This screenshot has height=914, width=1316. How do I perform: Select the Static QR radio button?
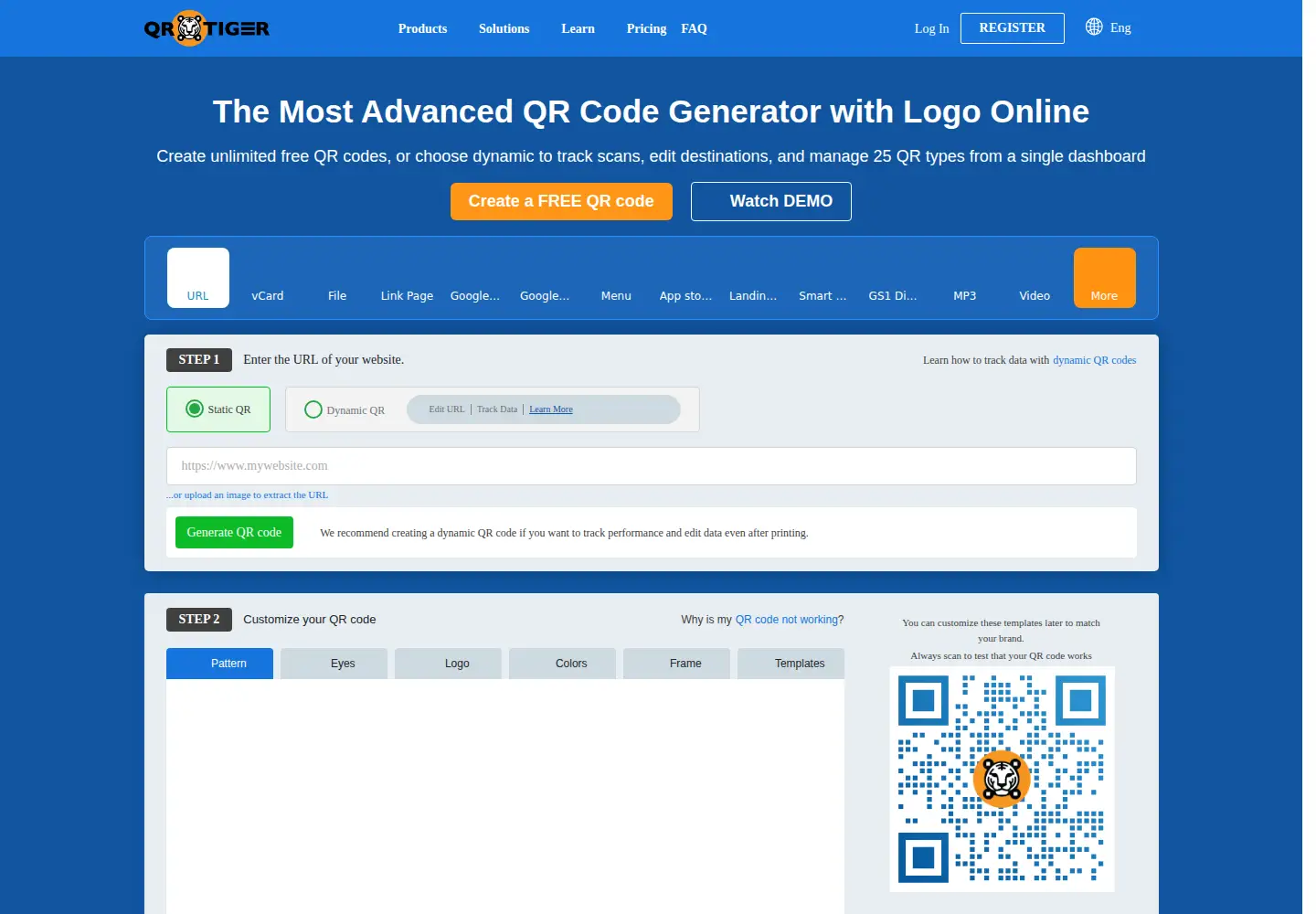click(194, 409)
